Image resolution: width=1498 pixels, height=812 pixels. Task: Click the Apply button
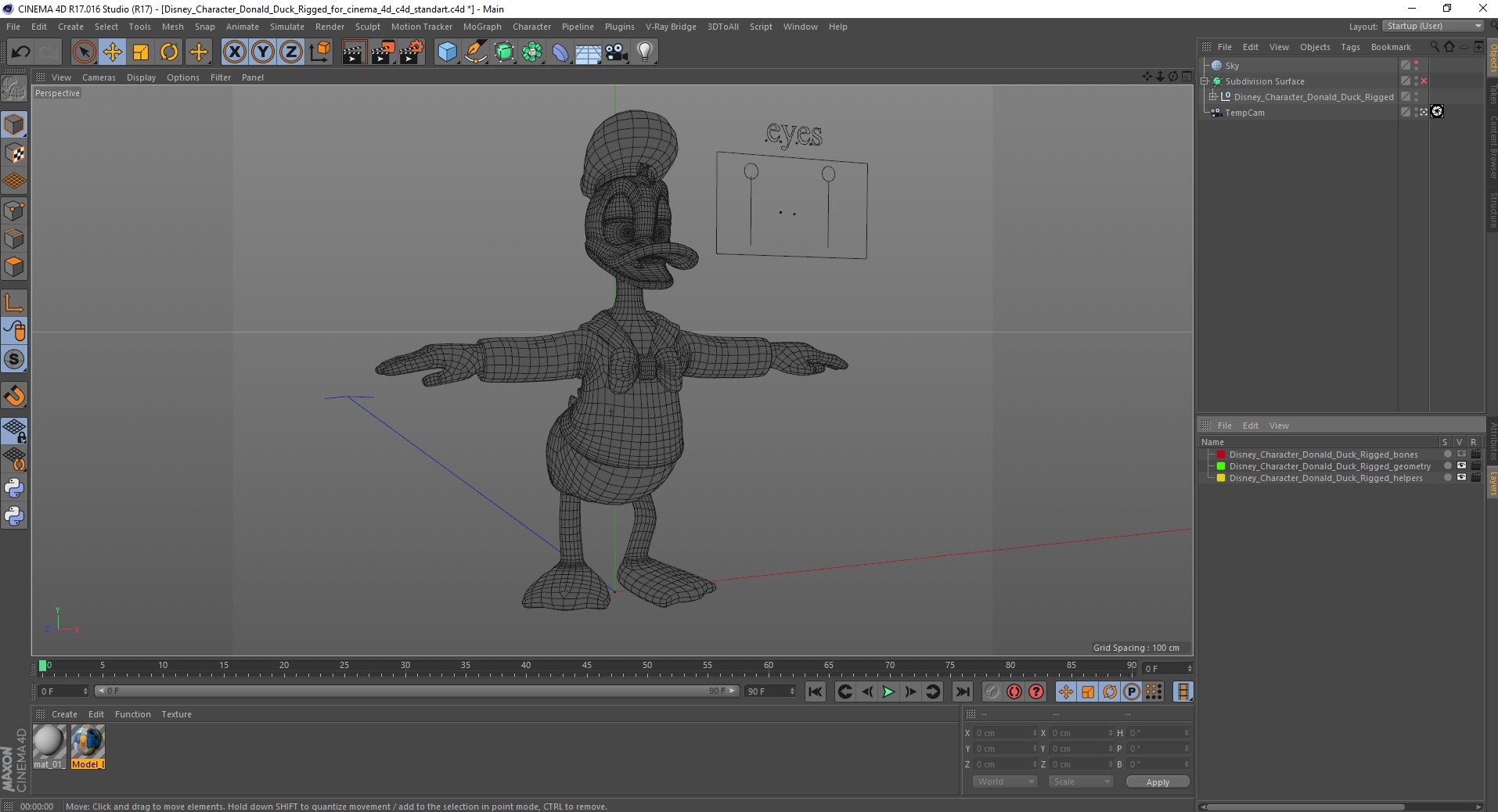click(1158, 782)
